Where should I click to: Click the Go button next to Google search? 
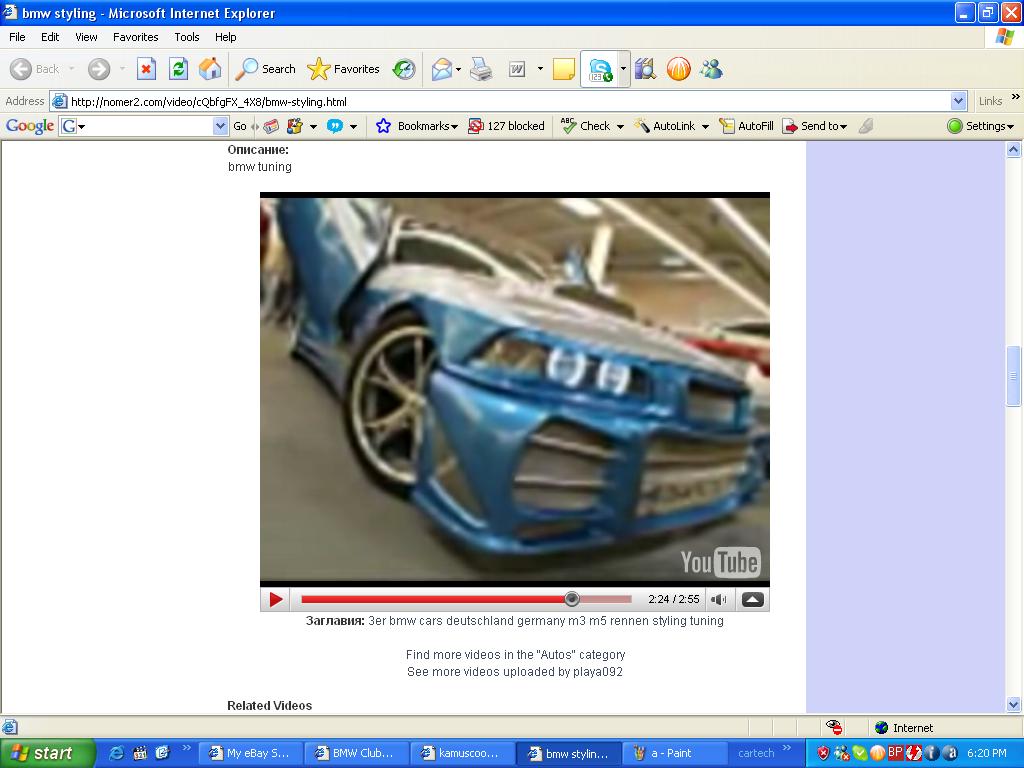pos(240,126)
